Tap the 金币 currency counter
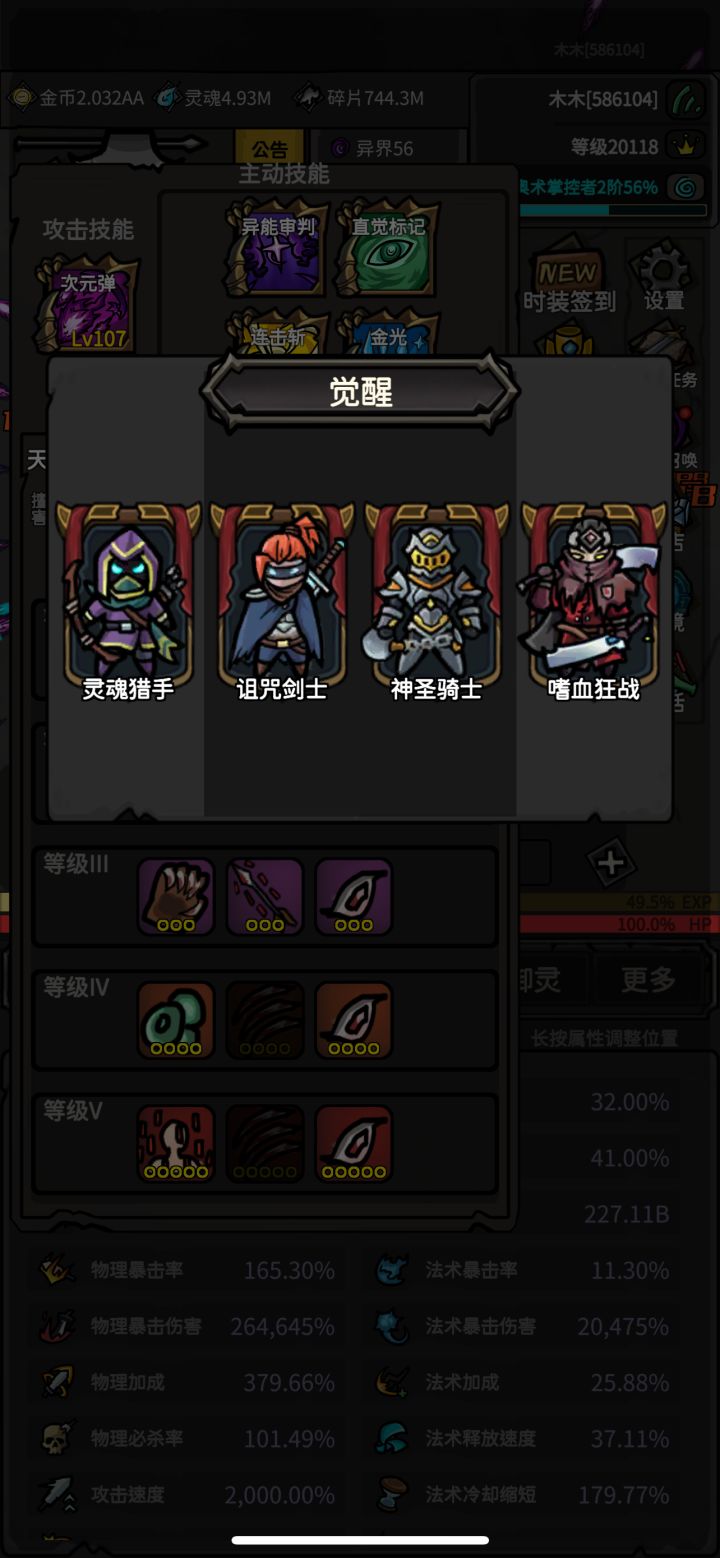 click(x=76, y=98)
